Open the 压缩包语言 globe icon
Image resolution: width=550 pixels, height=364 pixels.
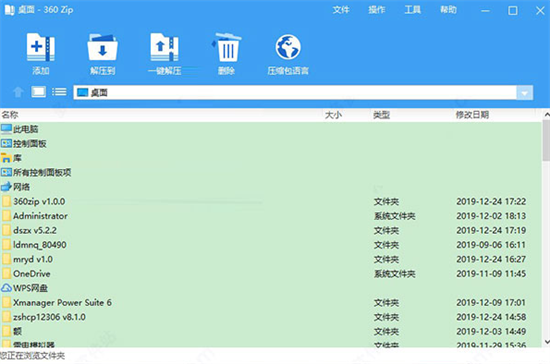coord(288,47)
